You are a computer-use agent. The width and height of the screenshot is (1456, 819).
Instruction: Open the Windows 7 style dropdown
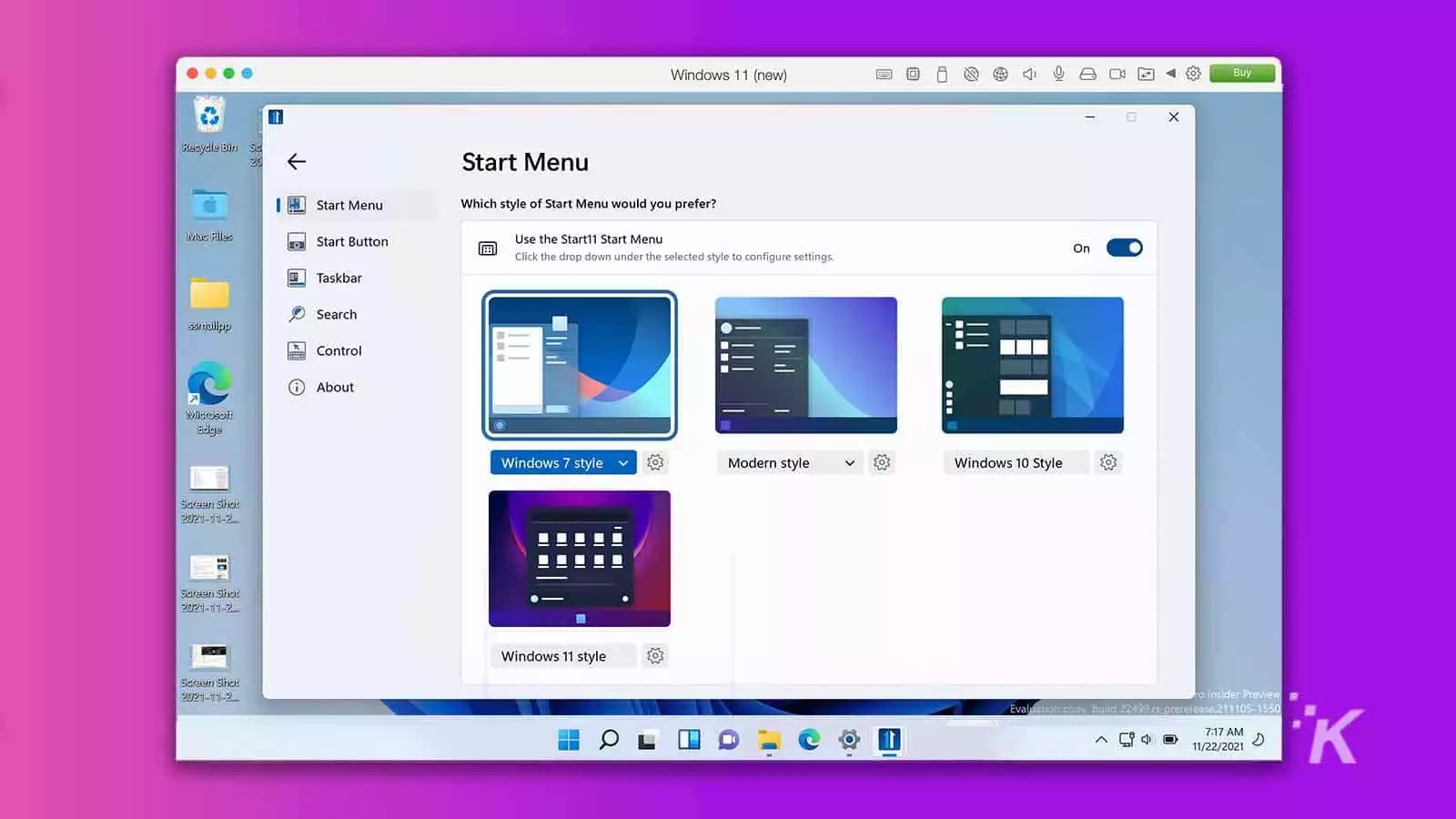coord(562,462)
